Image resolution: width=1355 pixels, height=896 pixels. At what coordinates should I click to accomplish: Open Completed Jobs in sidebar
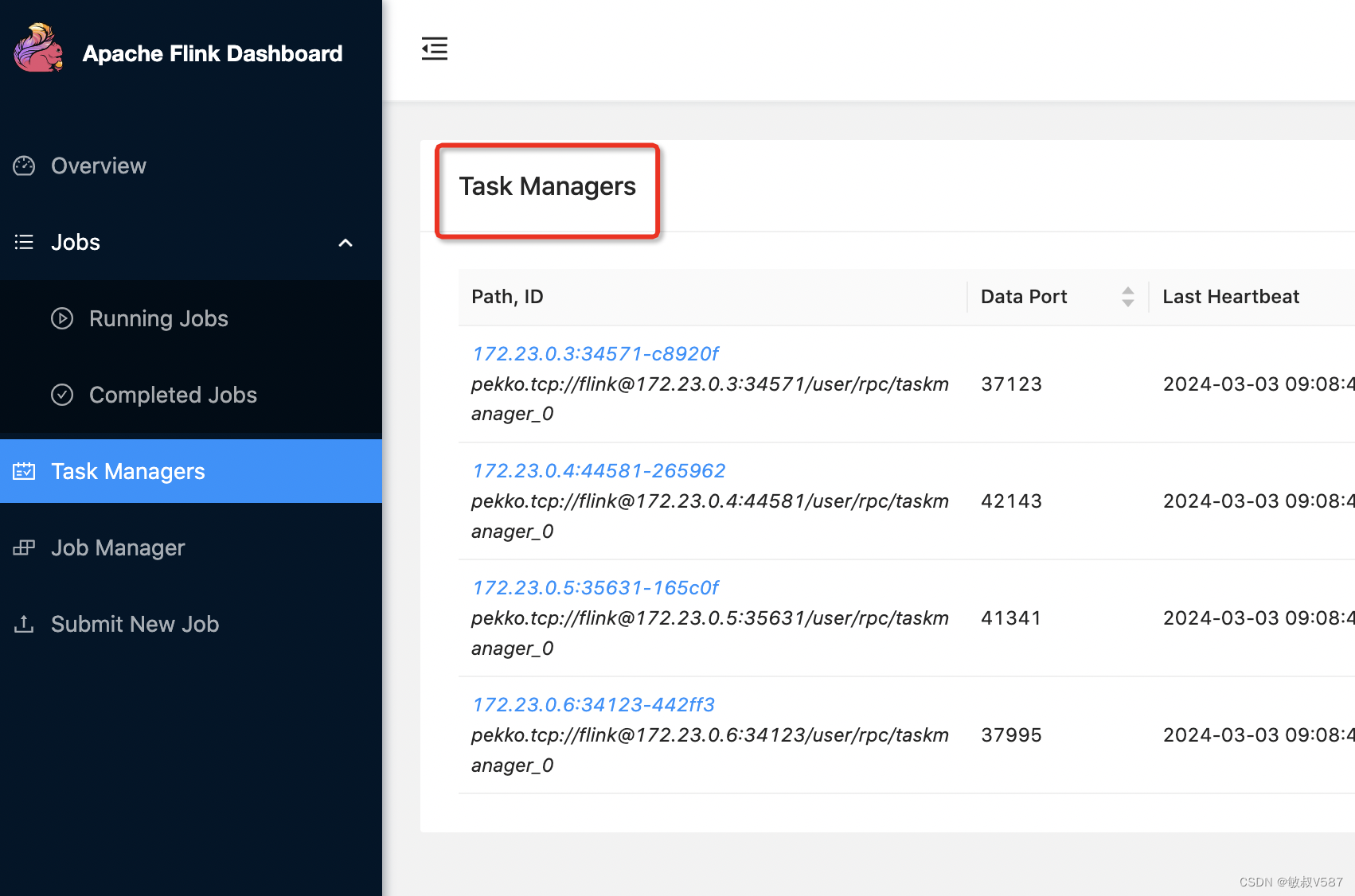[x=191, y=395]
